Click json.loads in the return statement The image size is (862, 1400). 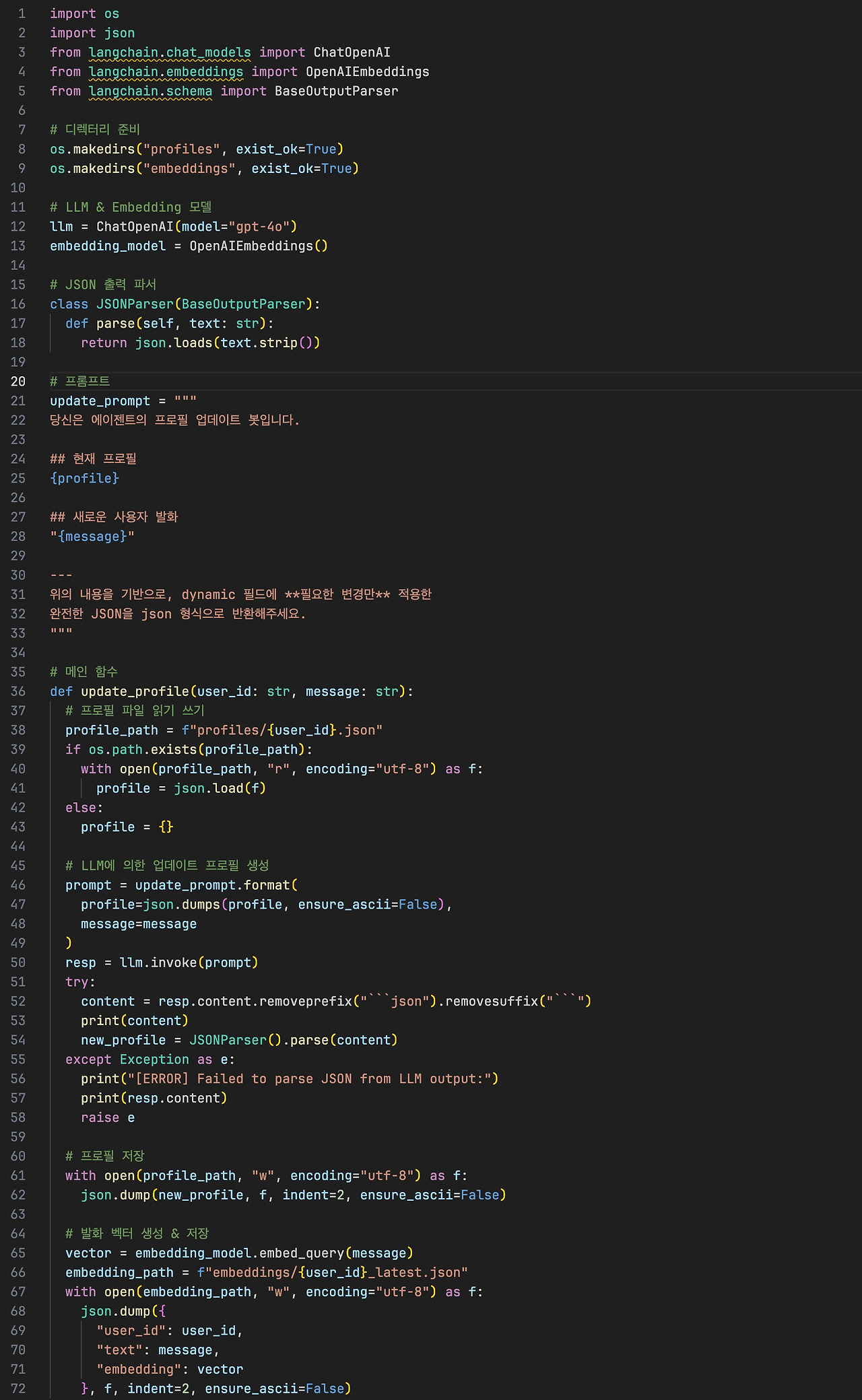174,343
